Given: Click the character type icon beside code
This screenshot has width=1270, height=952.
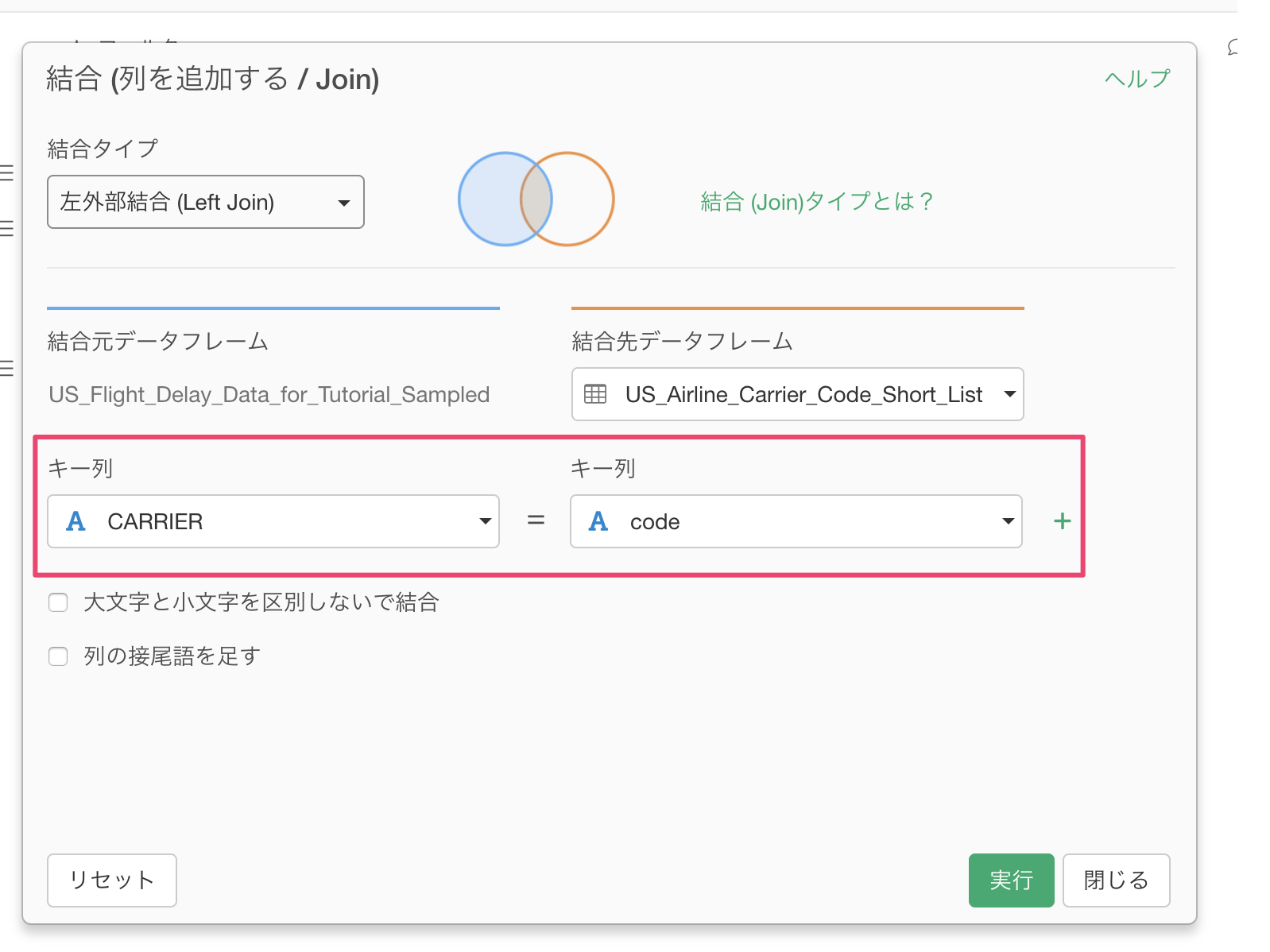Looking at the screenshot, I should point(598,521).
